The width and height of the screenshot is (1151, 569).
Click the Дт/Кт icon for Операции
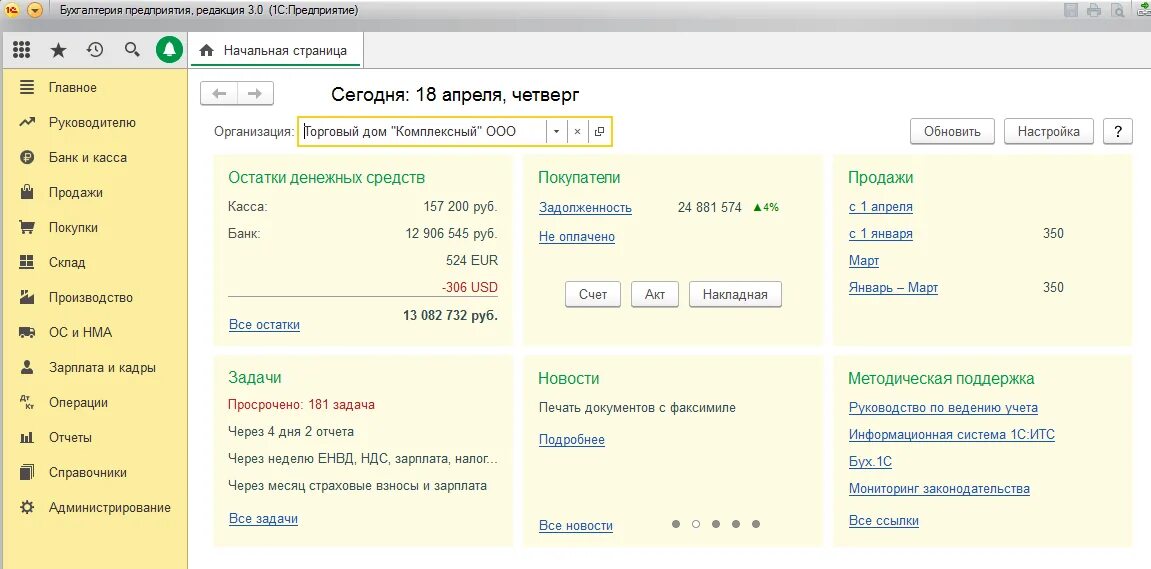point(27,402)
